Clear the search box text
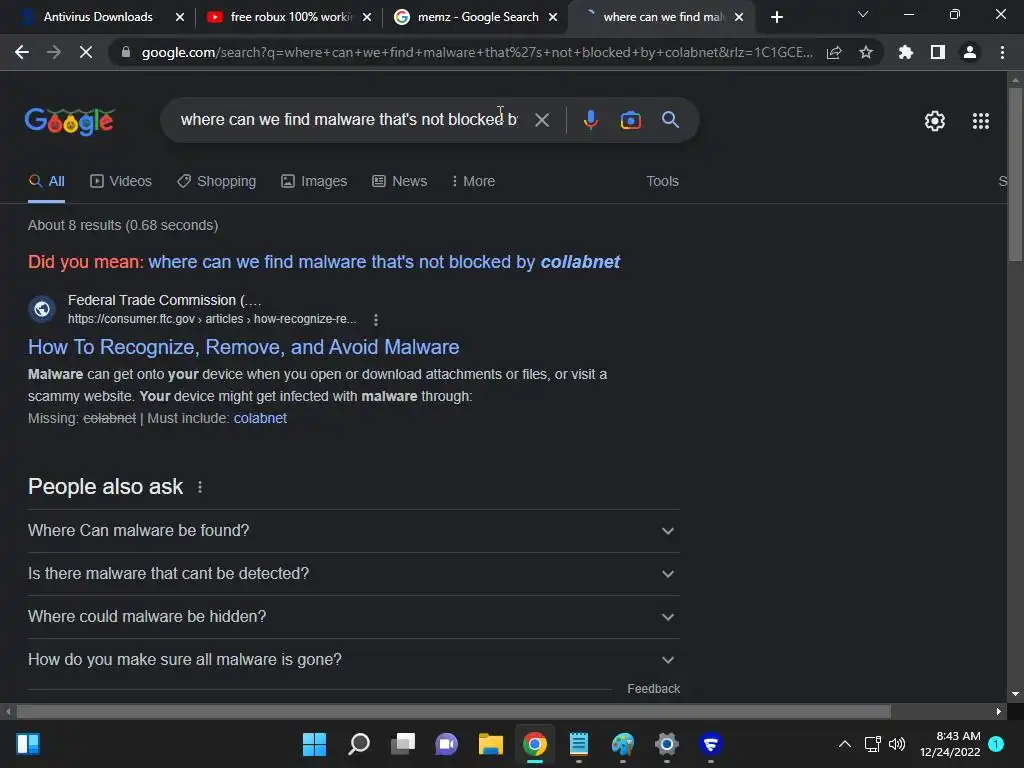The width and height of the screenshot is (1024, 768). click(541, 120)
